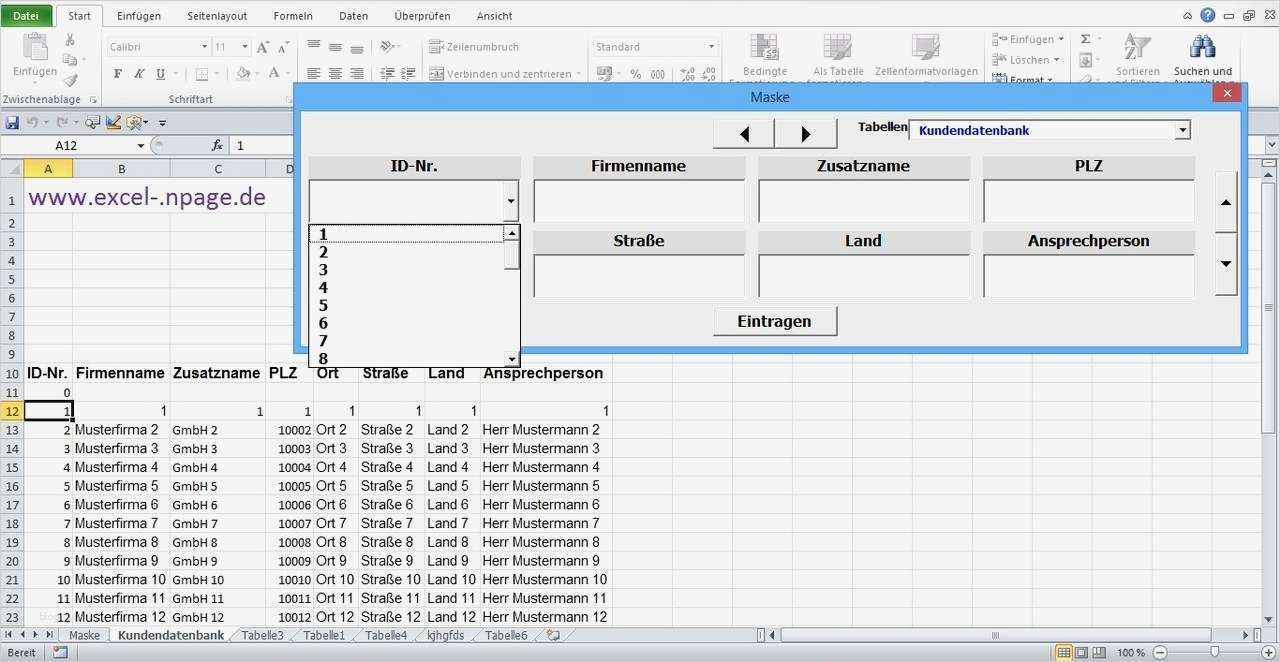Click the undo arrow in quick access

coord(32,122)
